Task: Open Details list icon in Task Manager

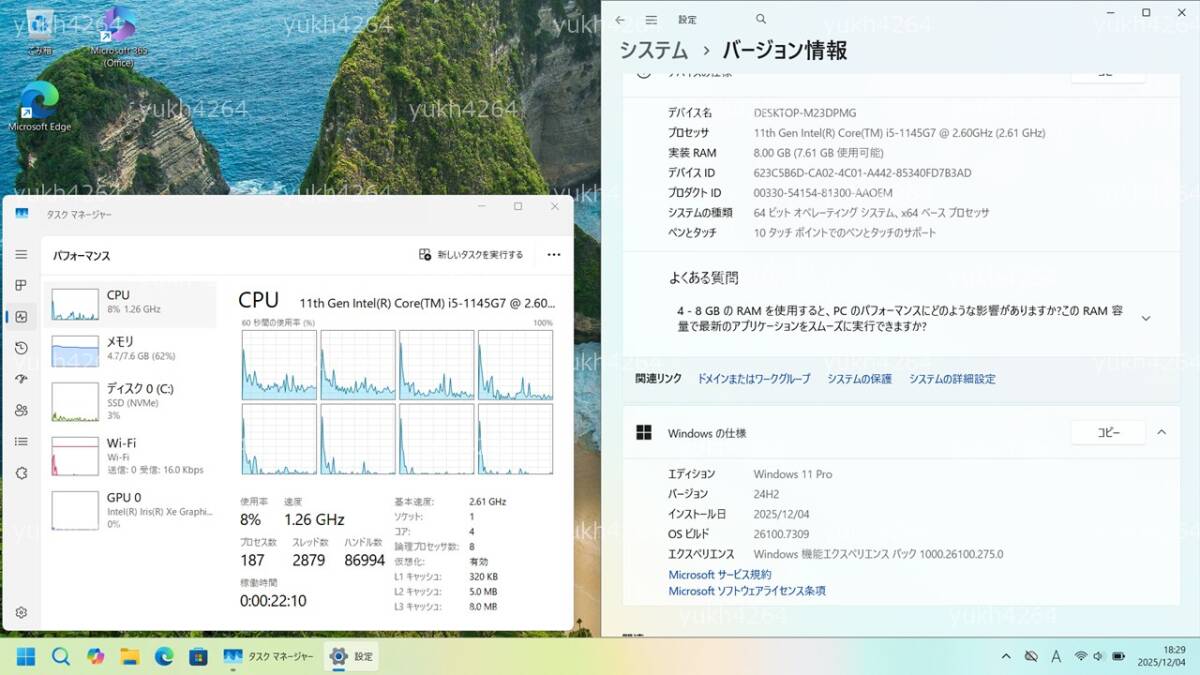Action: 21,441
